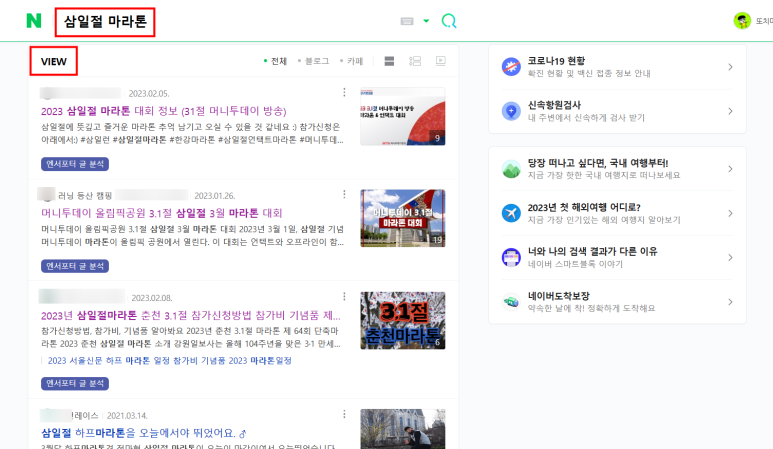The image size is (773, 449).
Task: Click the date 2021.03.14.
Action: pos(127,415)
